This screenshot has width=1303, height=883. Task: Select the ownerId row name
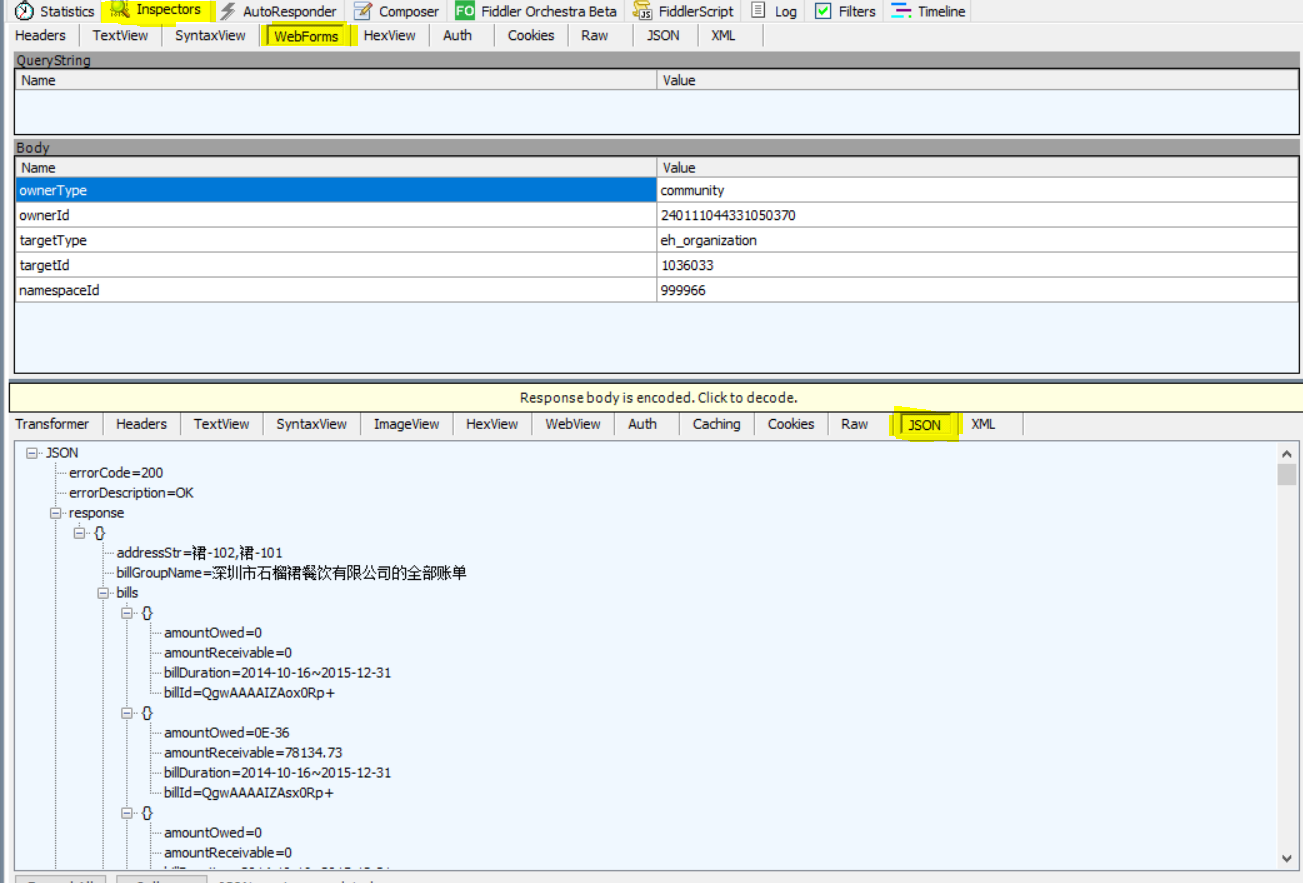click(x=336, y=215)
